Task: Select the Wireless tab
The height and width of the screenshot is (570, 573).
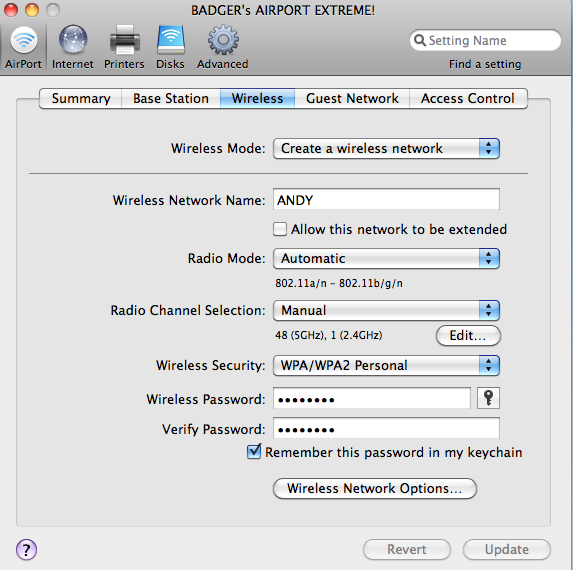Action: coord(257,98)
